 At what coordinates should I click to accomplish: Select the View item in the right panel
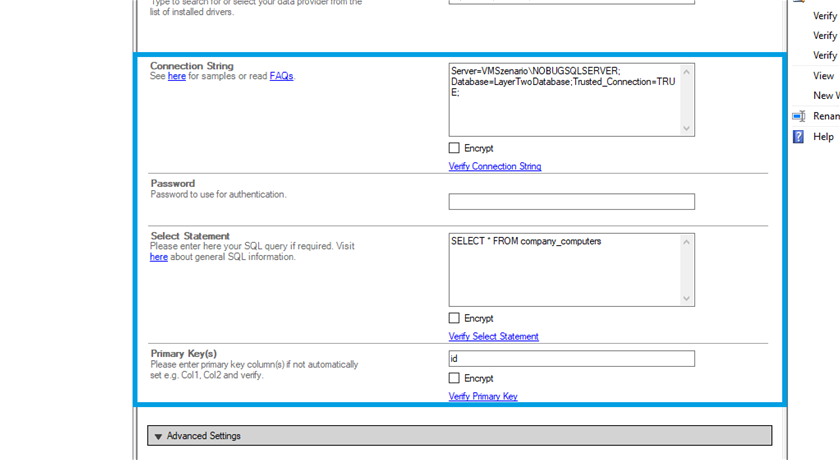click(823, 76)
